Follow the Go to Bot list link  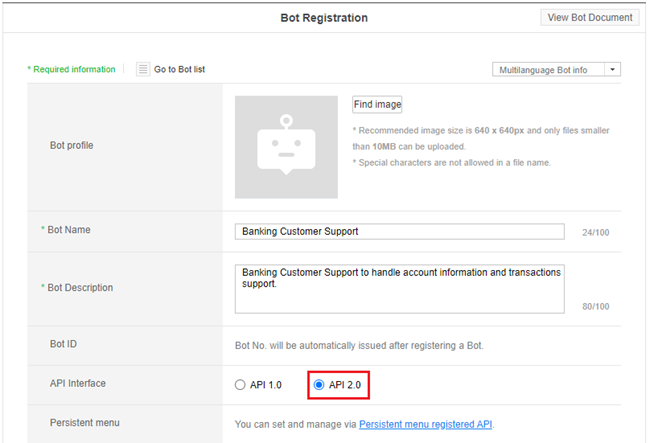point(179,70)
